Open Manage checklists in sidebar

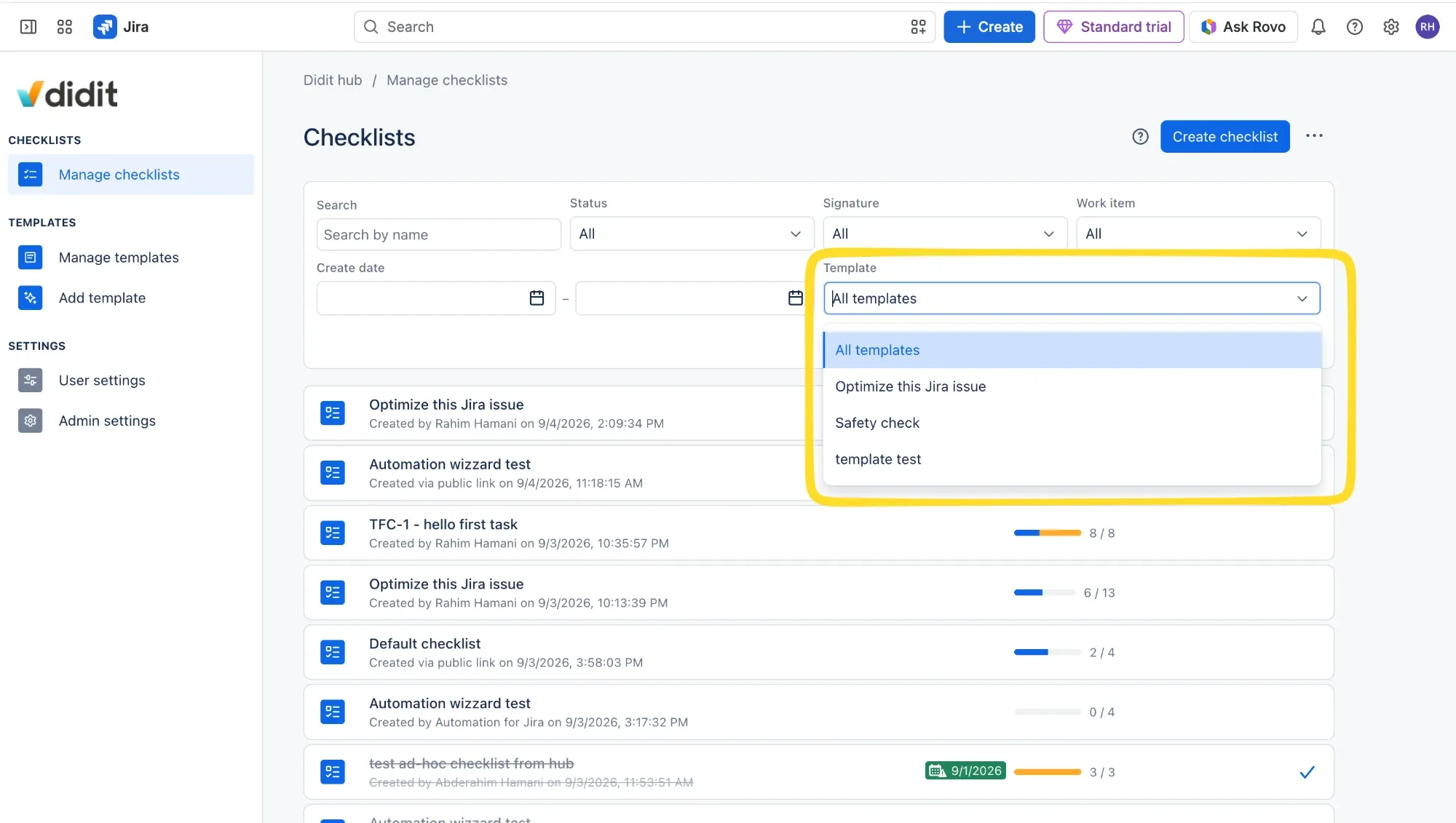coord(131,175)
